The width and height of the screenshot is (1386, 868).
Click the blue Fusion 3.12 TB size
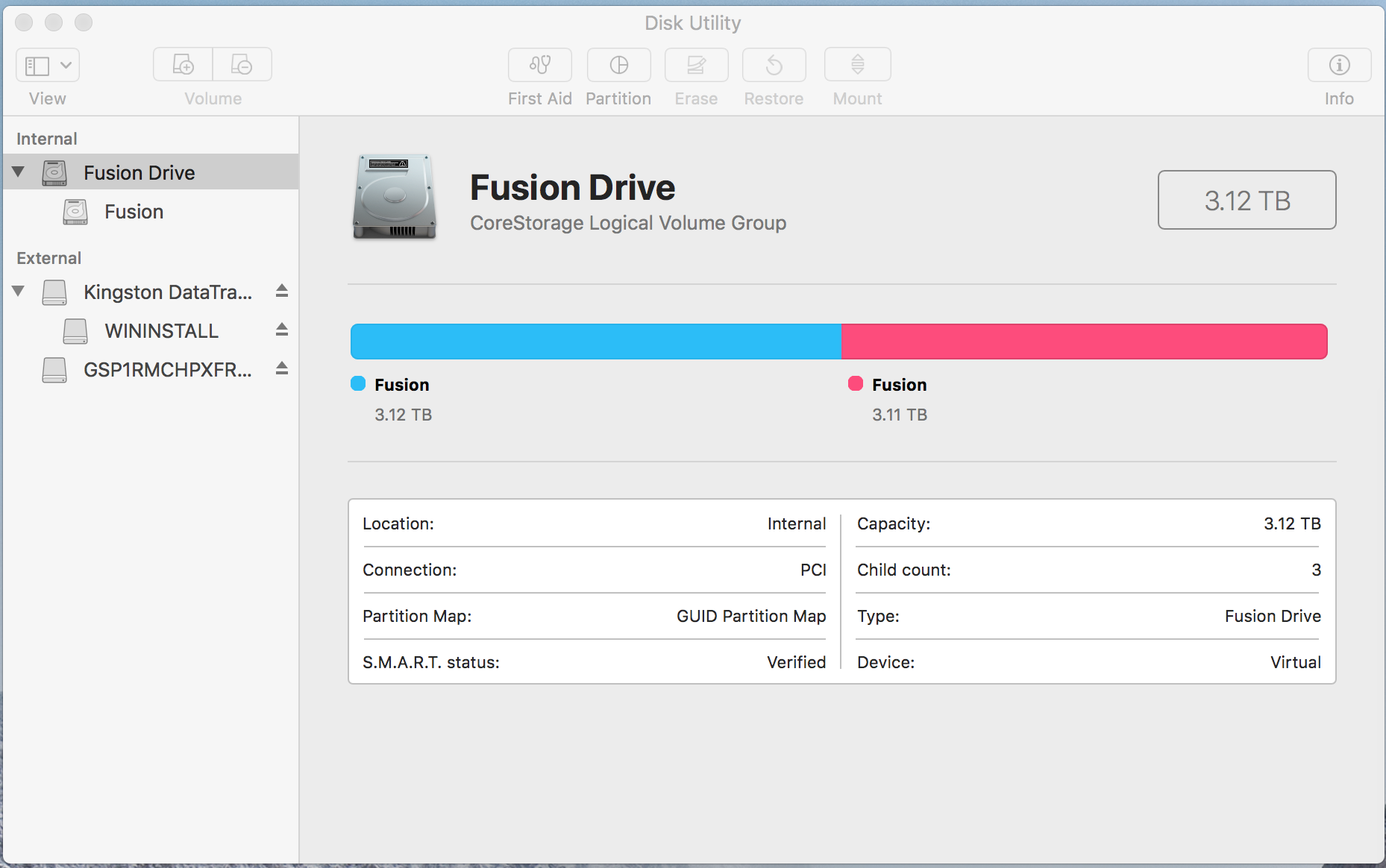click(404, 415)
